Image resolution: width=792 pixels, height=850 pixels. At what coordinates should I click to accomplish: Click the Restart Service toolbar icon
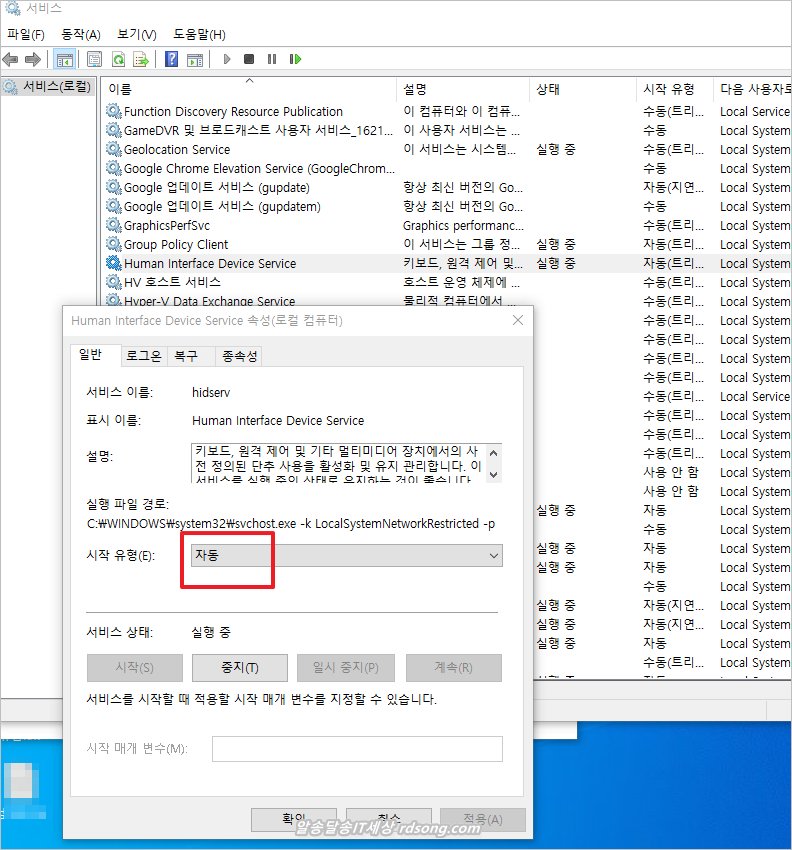click(295, 59)
